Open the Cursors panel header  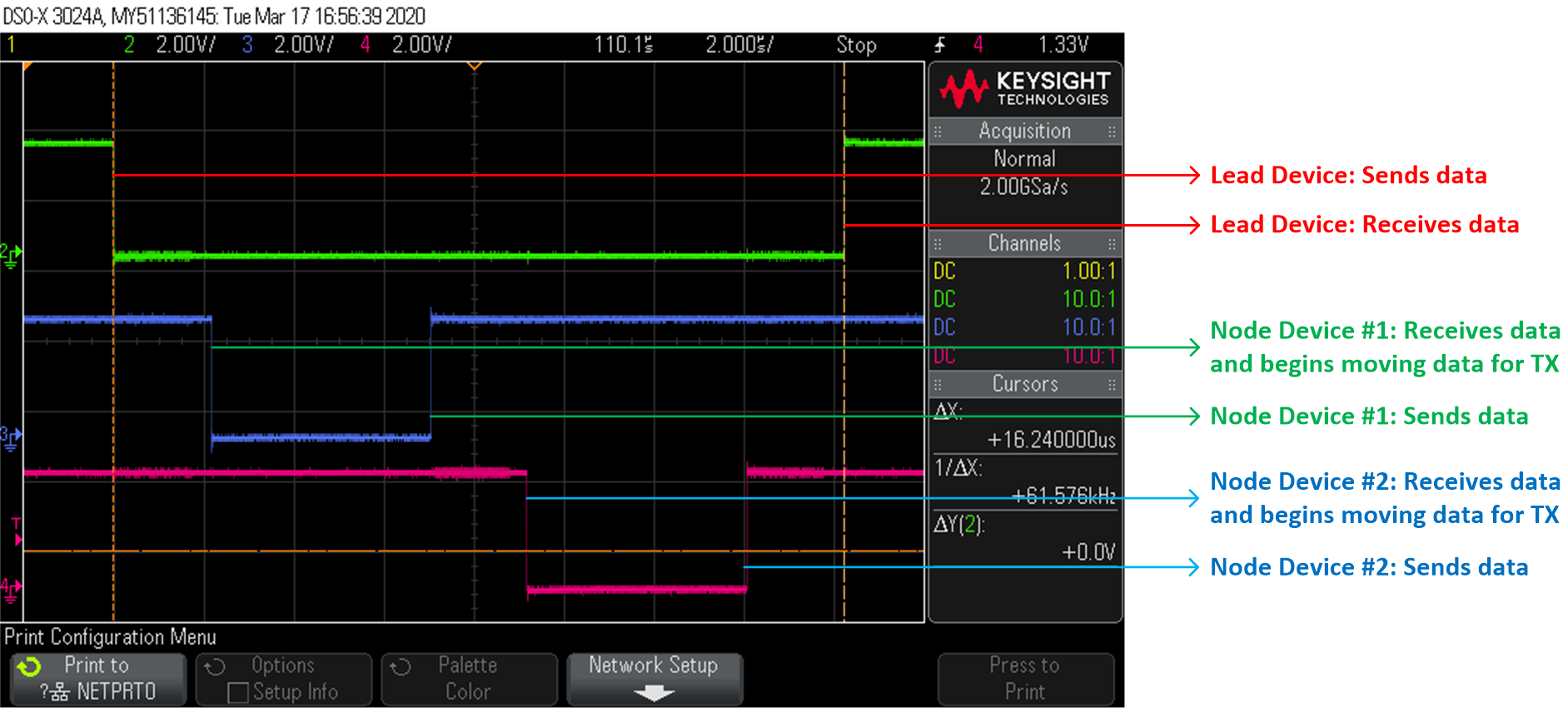click(x=1024, y=384)
